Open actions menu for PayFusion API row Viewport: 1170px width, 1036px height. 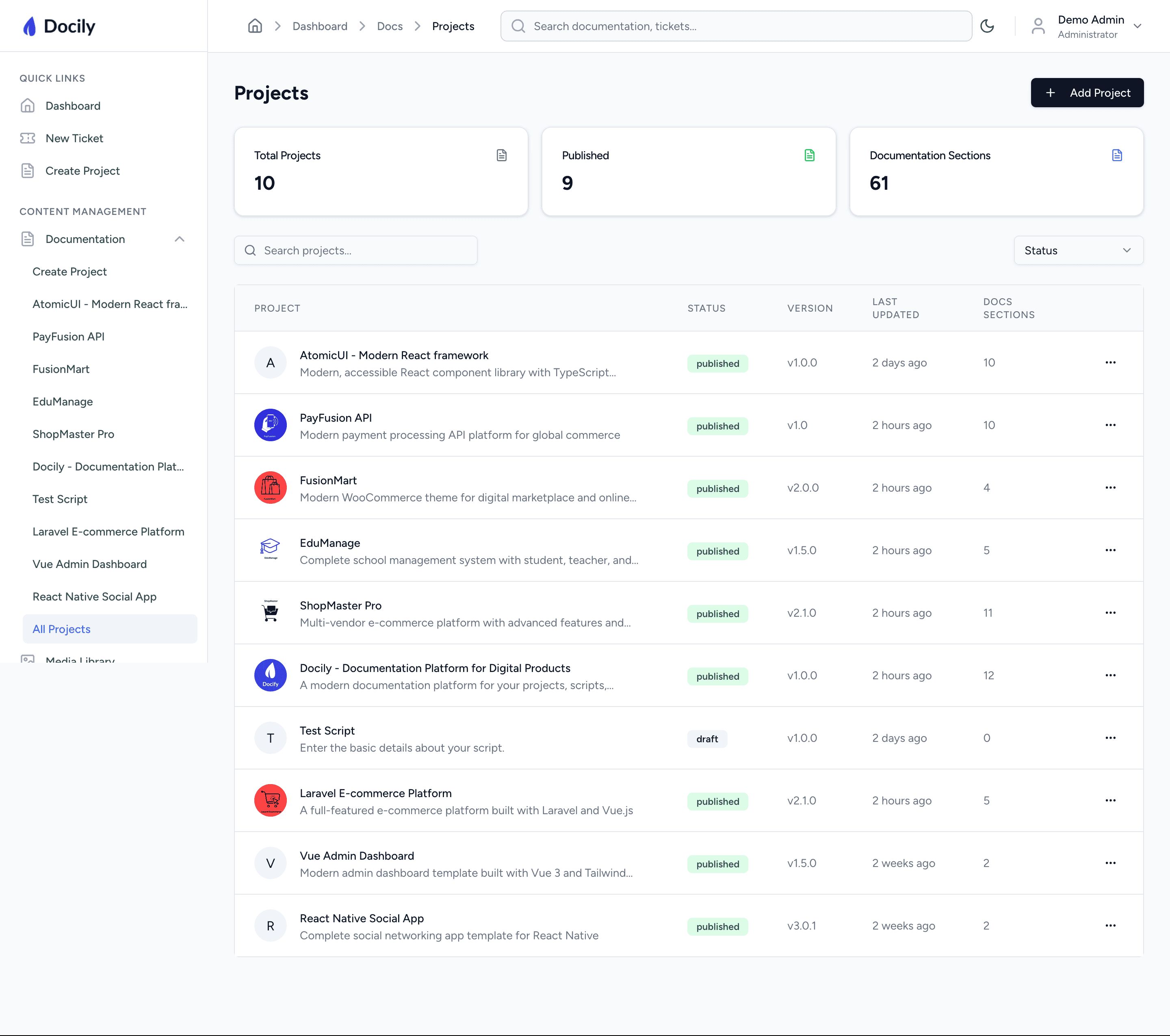pos(1110,425)
